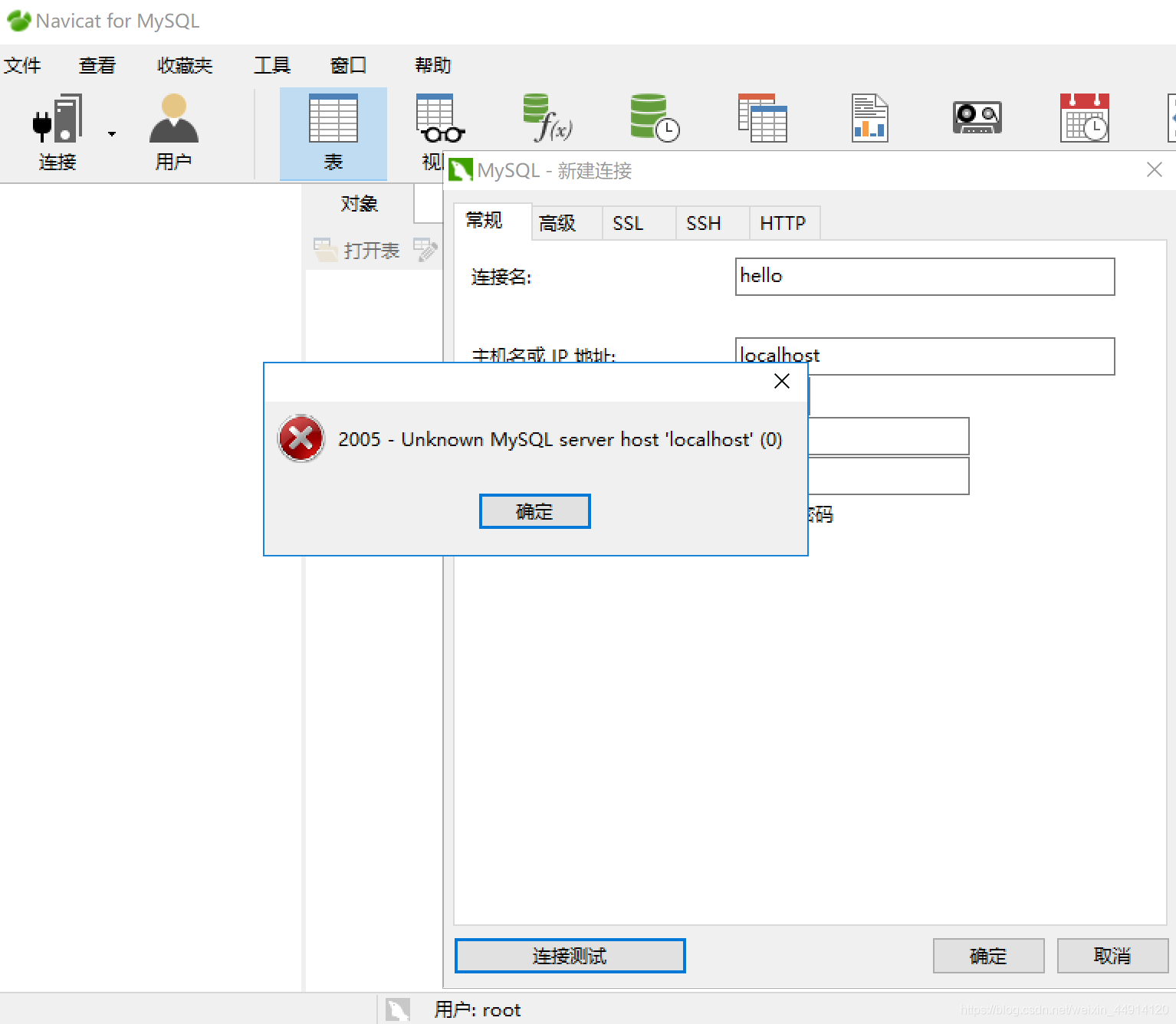
Task: Switch to the General (常规) tab
Action: click(492, 222)
